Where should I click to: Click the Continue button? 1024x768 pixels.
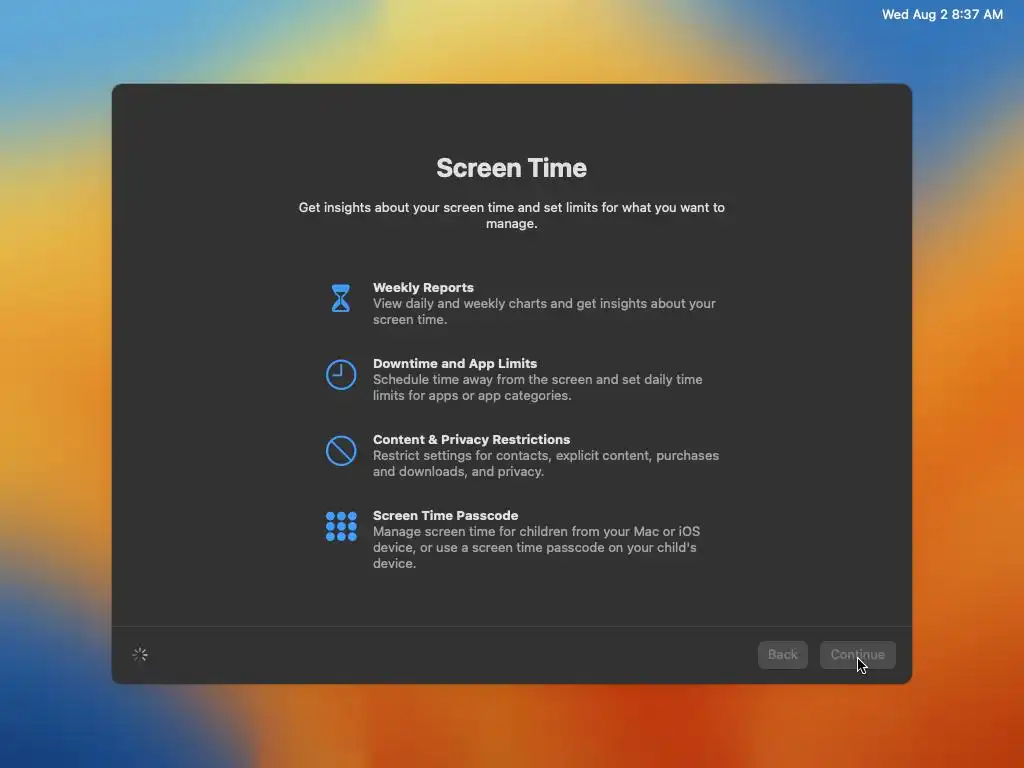[857, 654]
